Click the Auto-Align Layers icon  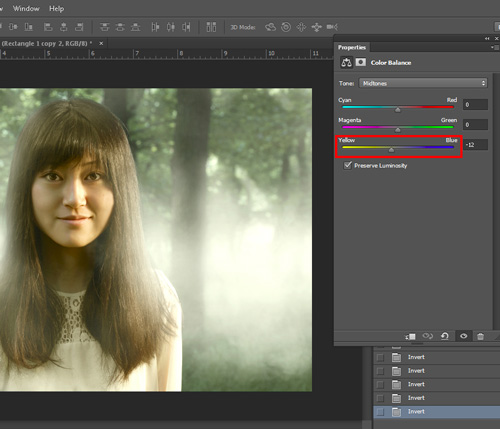pyautogui.click(x=211, y=27)
